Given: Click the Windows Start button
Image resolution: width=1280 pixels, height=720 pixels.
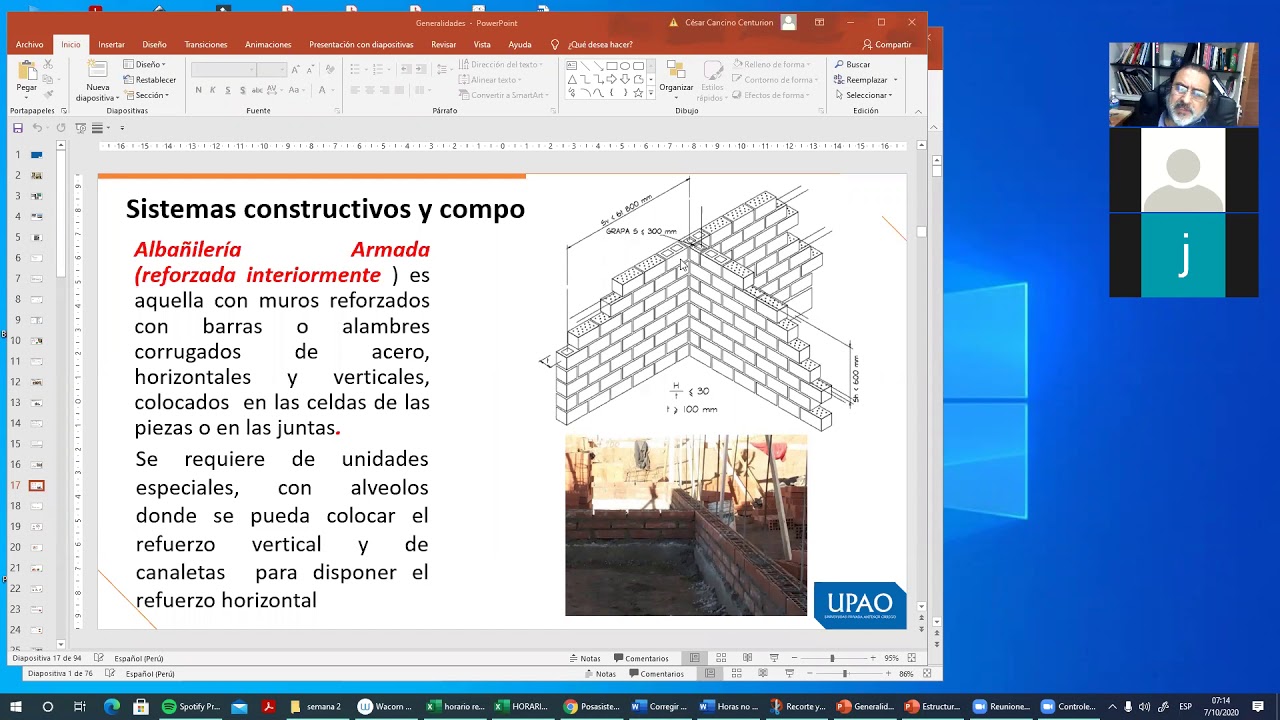Looking at the screenshot, I should tap(15, 707).
